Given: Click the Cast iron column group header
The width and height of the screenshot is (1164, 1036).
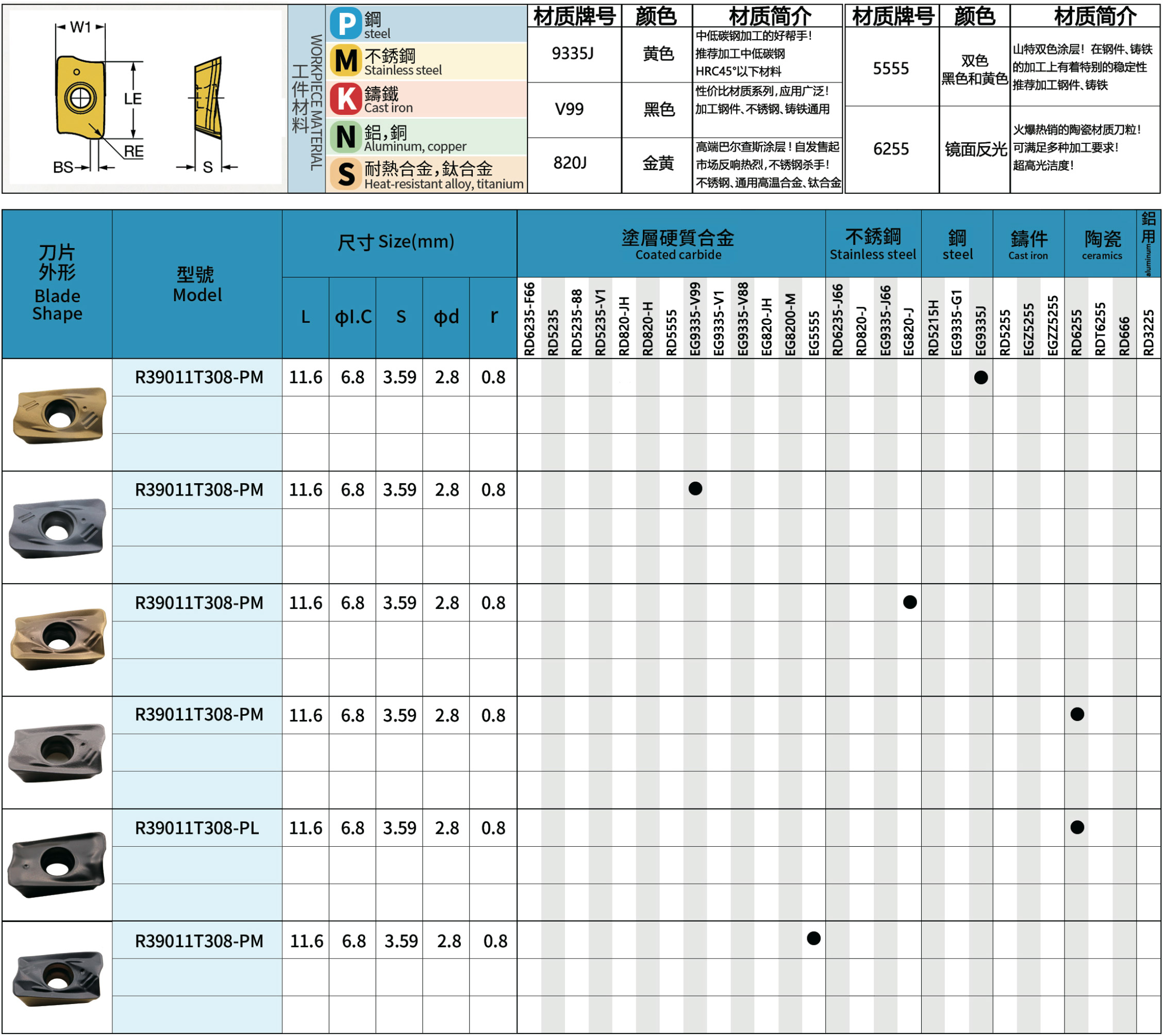Looking at the screenshot, I should 1028,244.
